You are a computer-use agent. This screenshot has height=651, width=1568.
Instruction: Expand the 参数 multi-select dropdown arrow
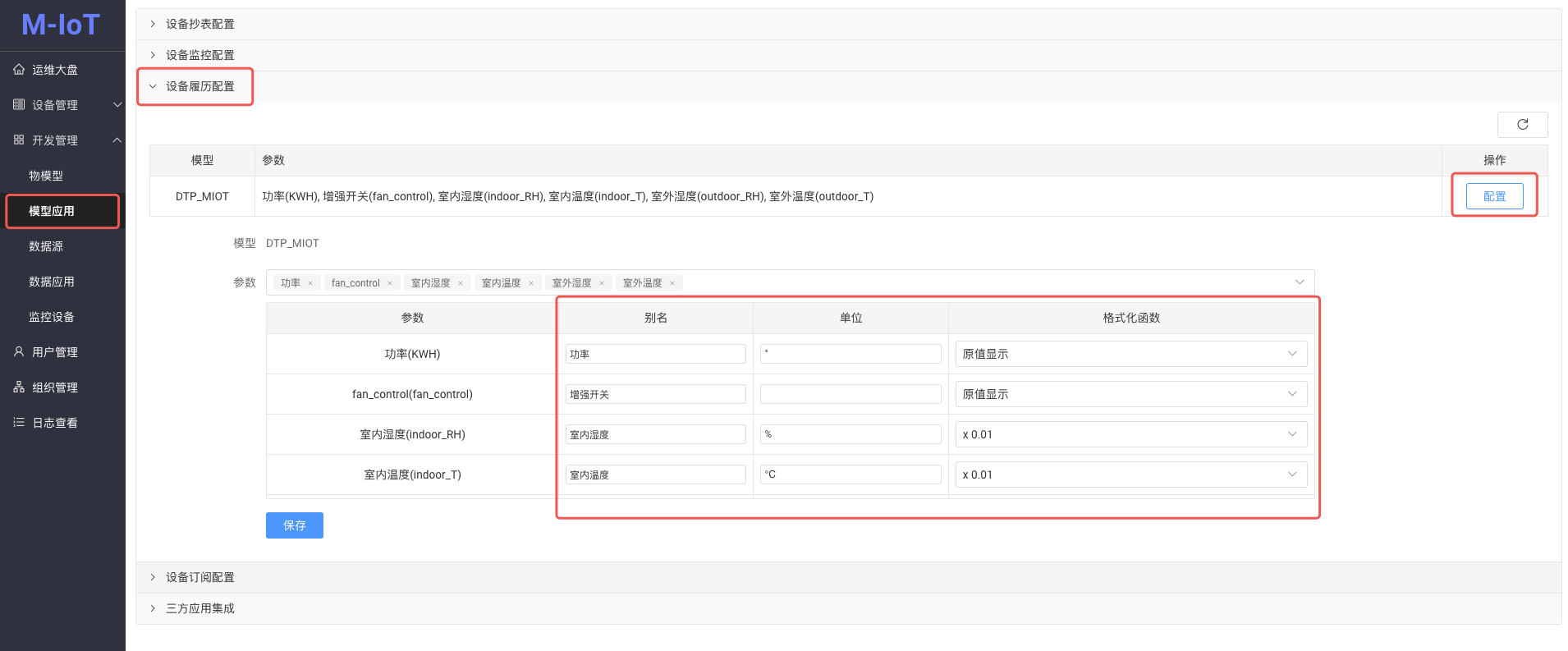click(1300, 282)
